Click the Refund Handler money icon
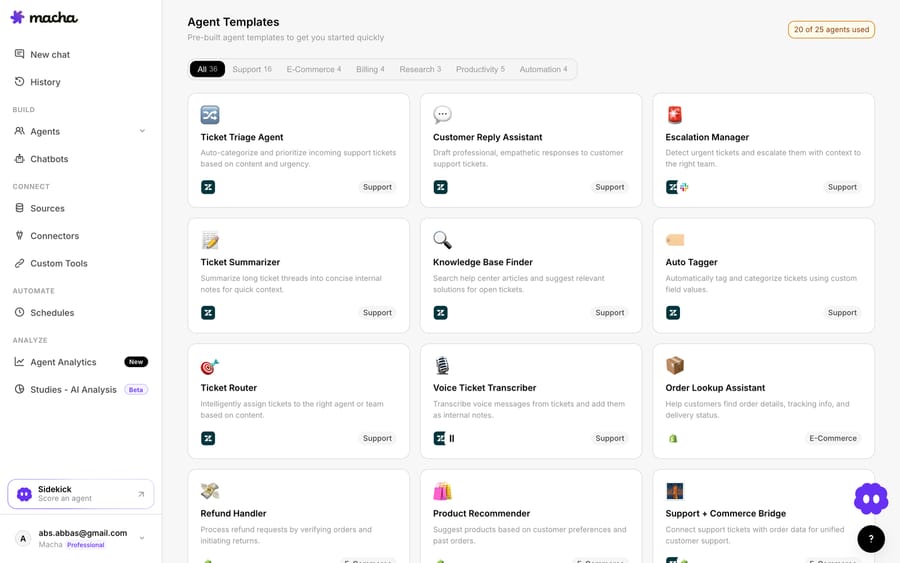The image size is (900, 563). 210,491
